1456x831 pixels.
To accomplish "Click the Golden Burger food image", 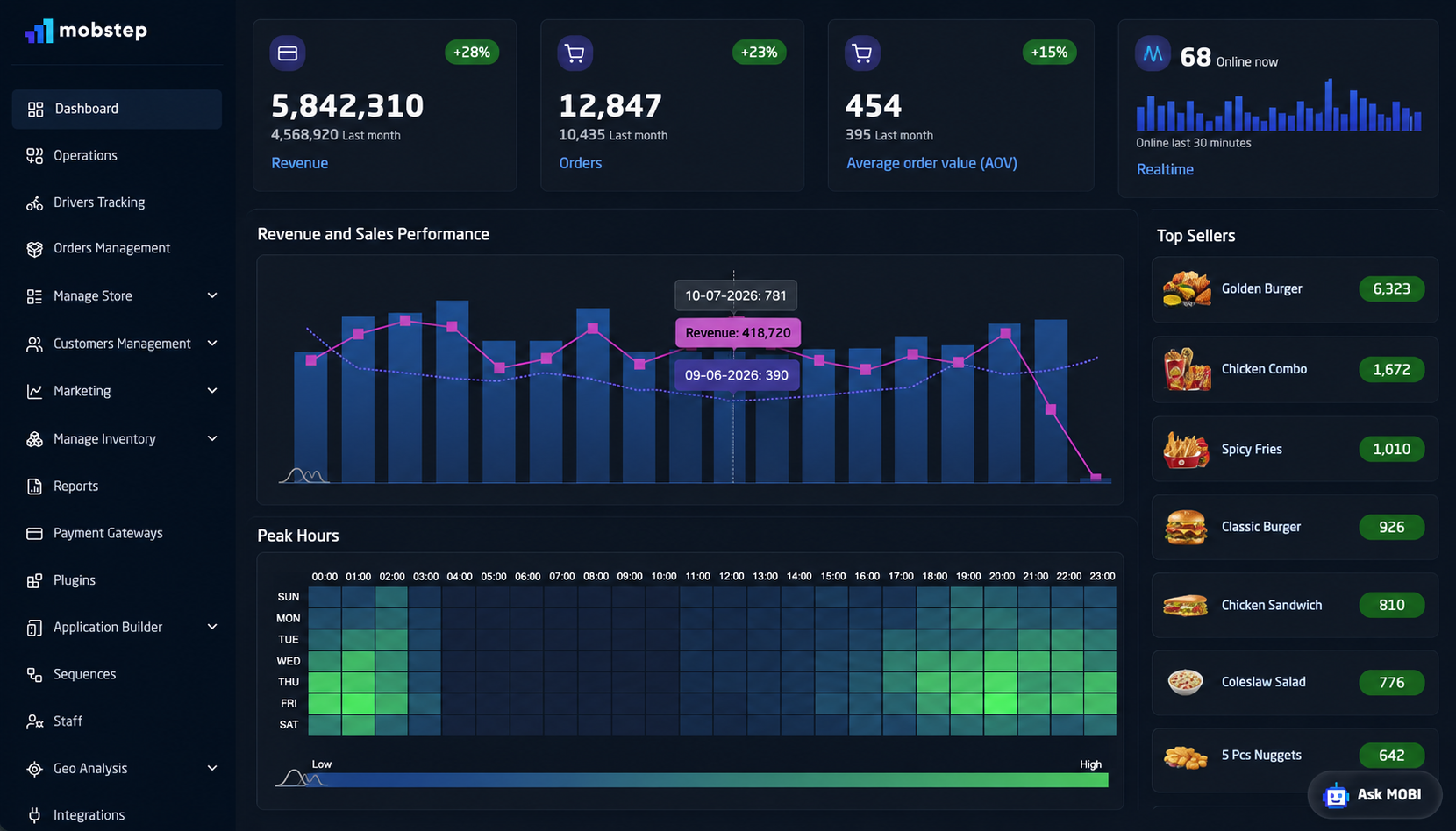I will [1186, 288].
